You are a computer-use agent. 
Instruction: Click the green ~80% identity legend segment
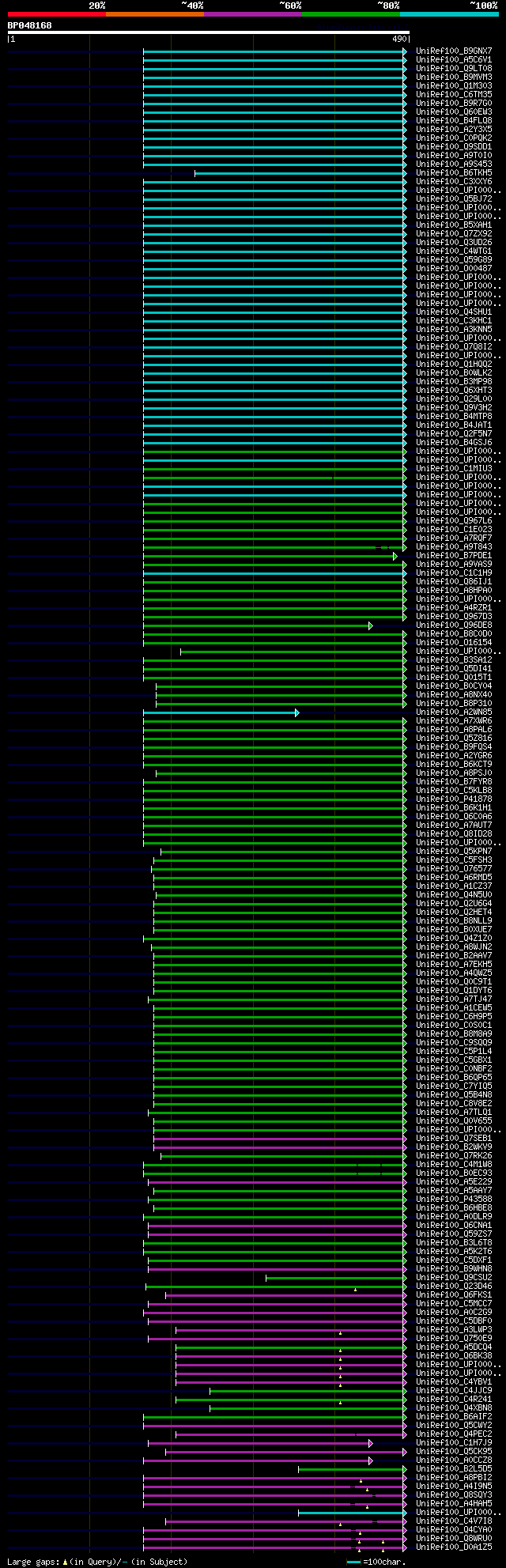coord(350,14)
